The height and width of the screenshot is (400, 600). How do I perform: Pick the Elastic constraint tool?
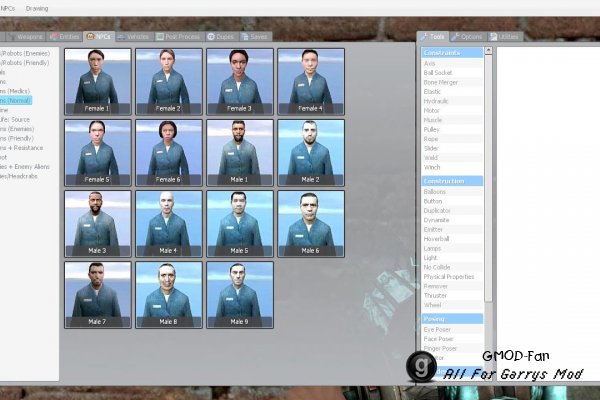click(x=452, y=92)
